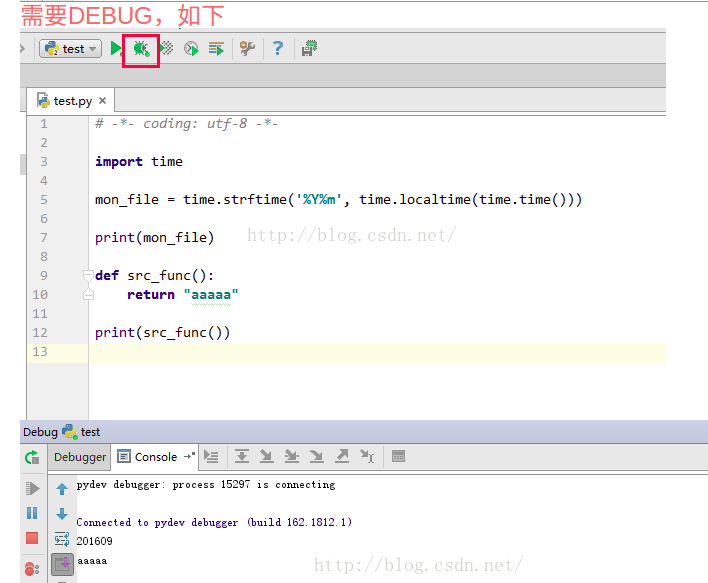Toggle scroll to end of console

tap(62, 564)
